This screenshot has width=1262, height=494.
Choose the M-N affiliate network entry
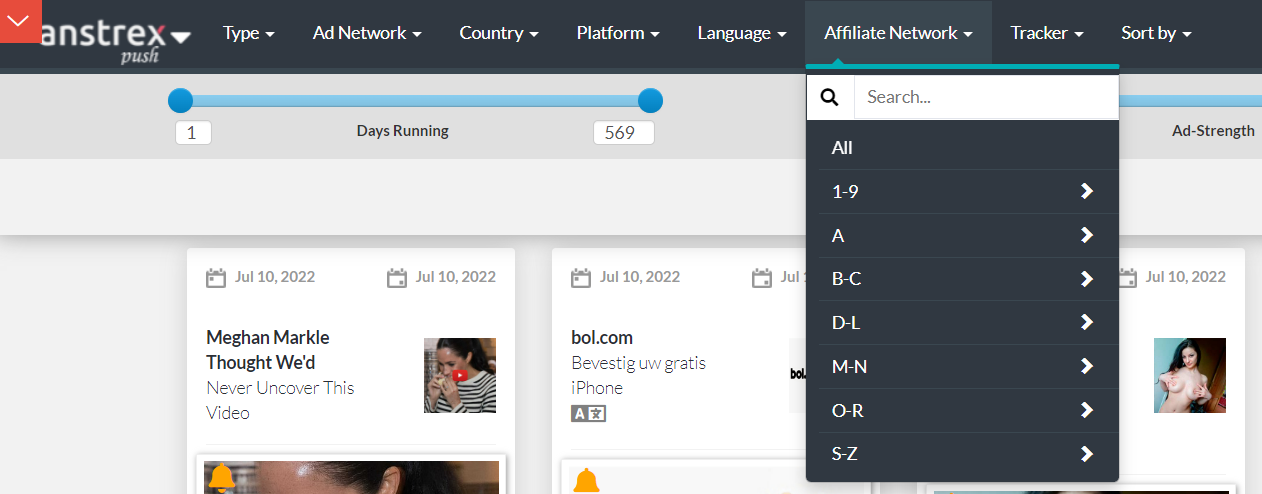(x=850, y=367)
